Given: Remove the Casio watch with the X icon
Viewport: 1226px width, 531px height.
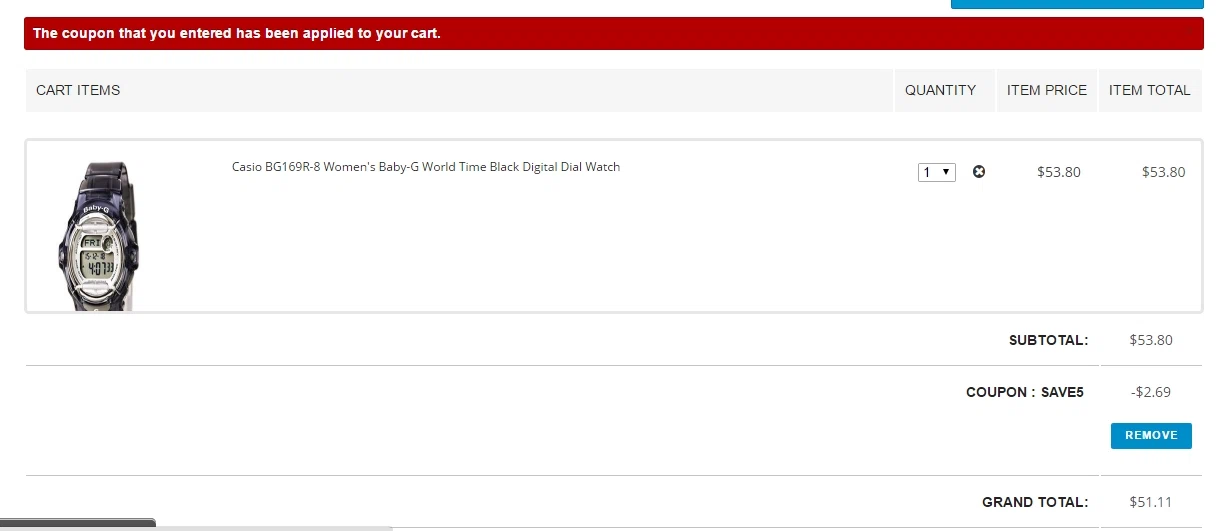Looking at the screenshot, I should 979,172.
